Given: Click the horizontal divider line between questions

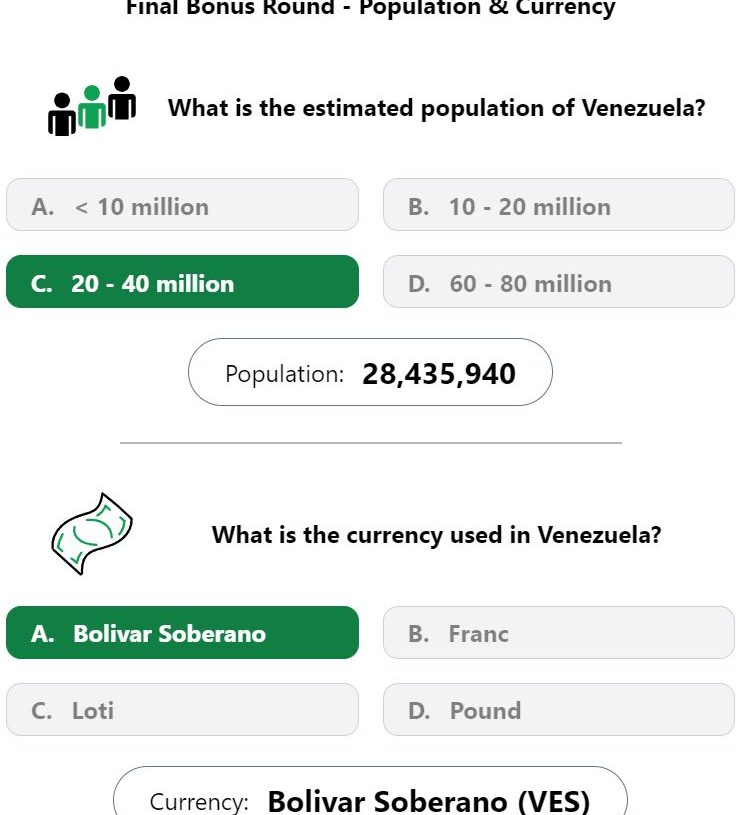Looking at the screenshot, I should pyautogui.click(x=371, y=443).
